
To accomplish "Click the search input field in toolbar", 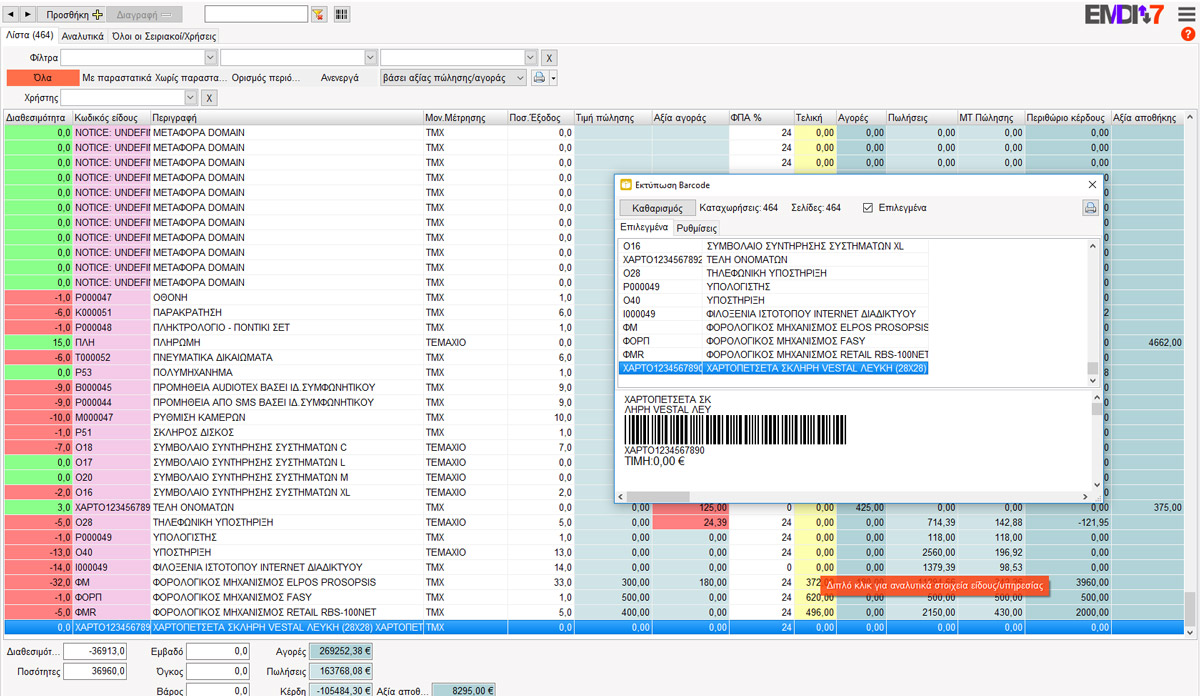I will pyautogui.click(x=256, y=14).
